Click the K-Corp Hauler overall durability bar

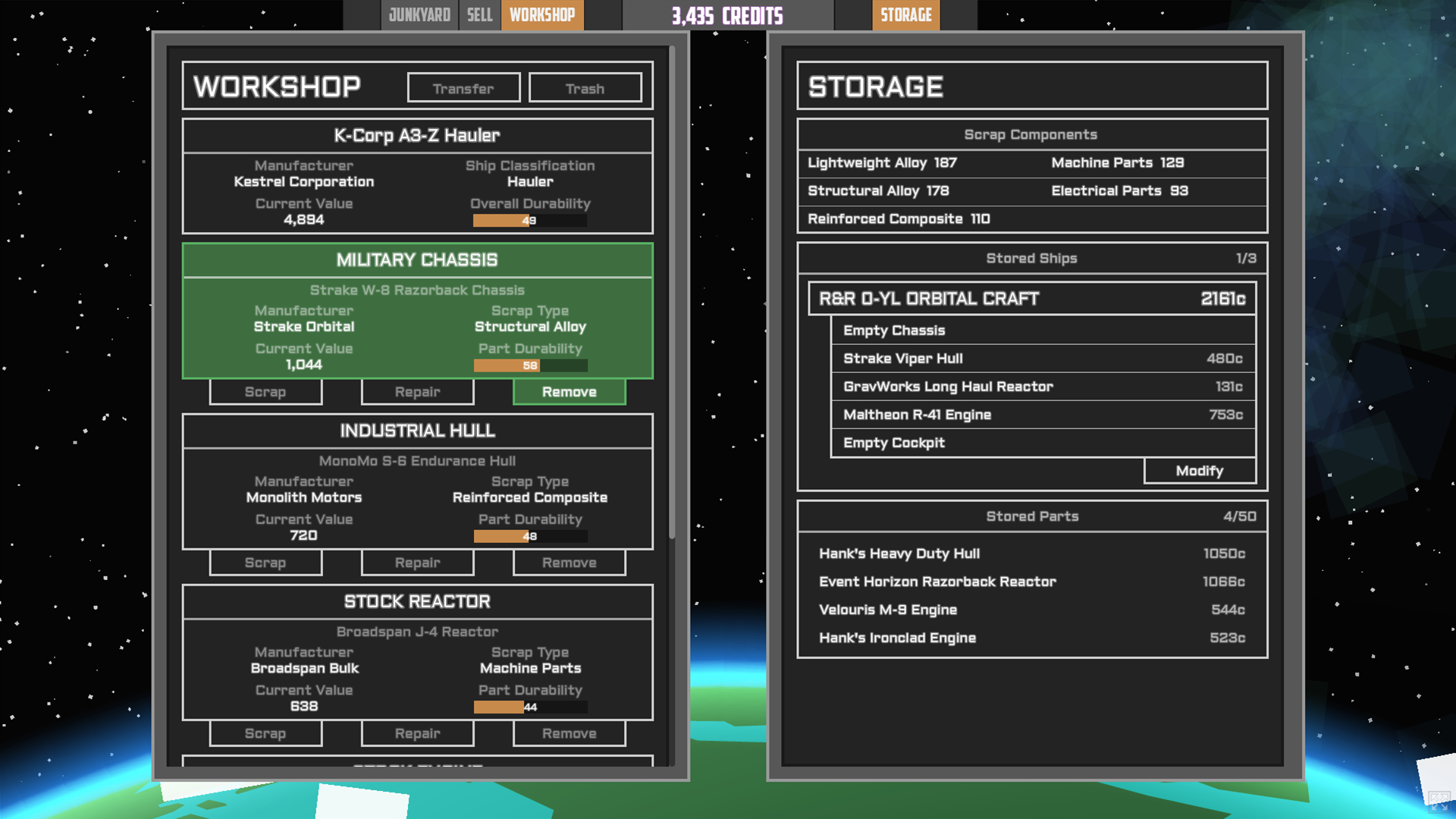coord(530,221)
